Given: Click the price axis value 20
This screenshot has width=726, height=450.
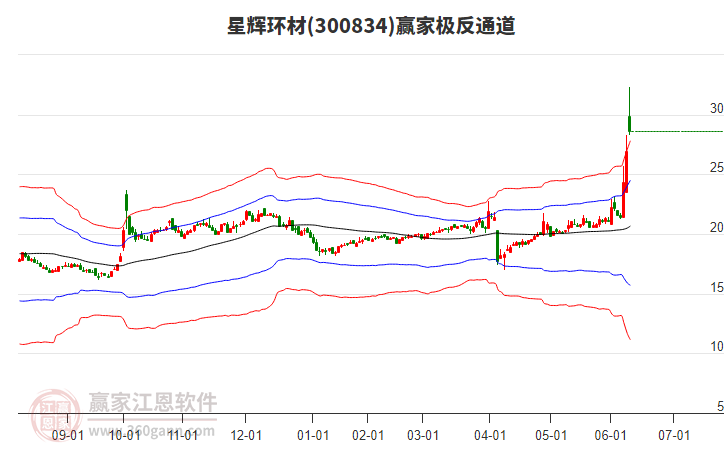Looking at the screenshot, I should [716, 227].
